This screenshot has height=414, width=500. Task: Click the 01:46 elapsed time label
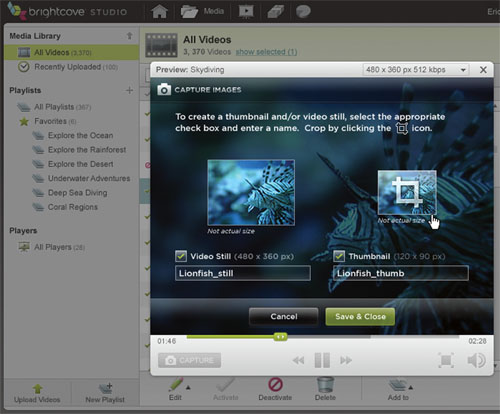click(x=167, y=341)
